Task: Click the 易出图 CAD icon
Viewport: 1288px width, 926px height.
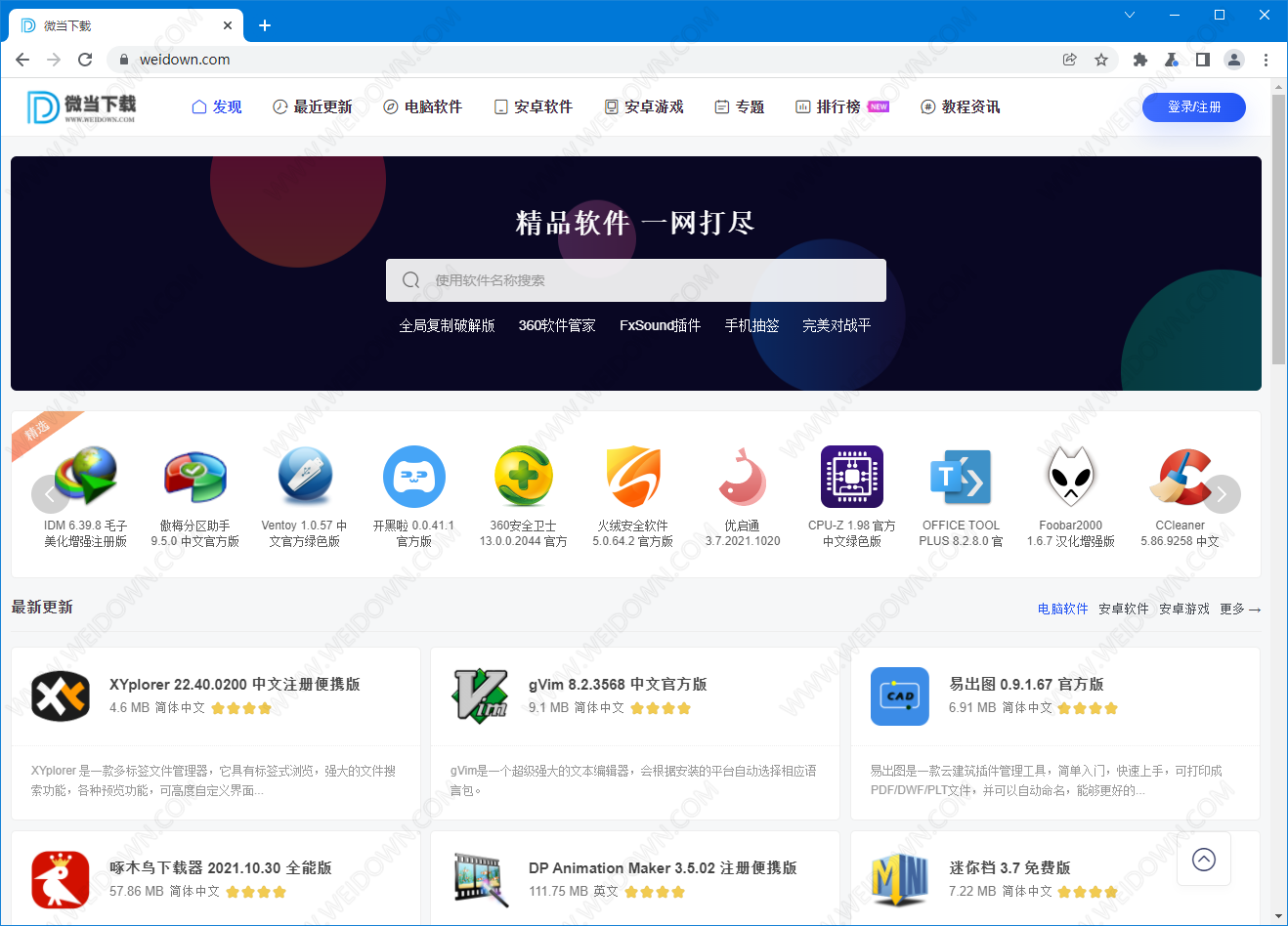Action: [900, 696]
